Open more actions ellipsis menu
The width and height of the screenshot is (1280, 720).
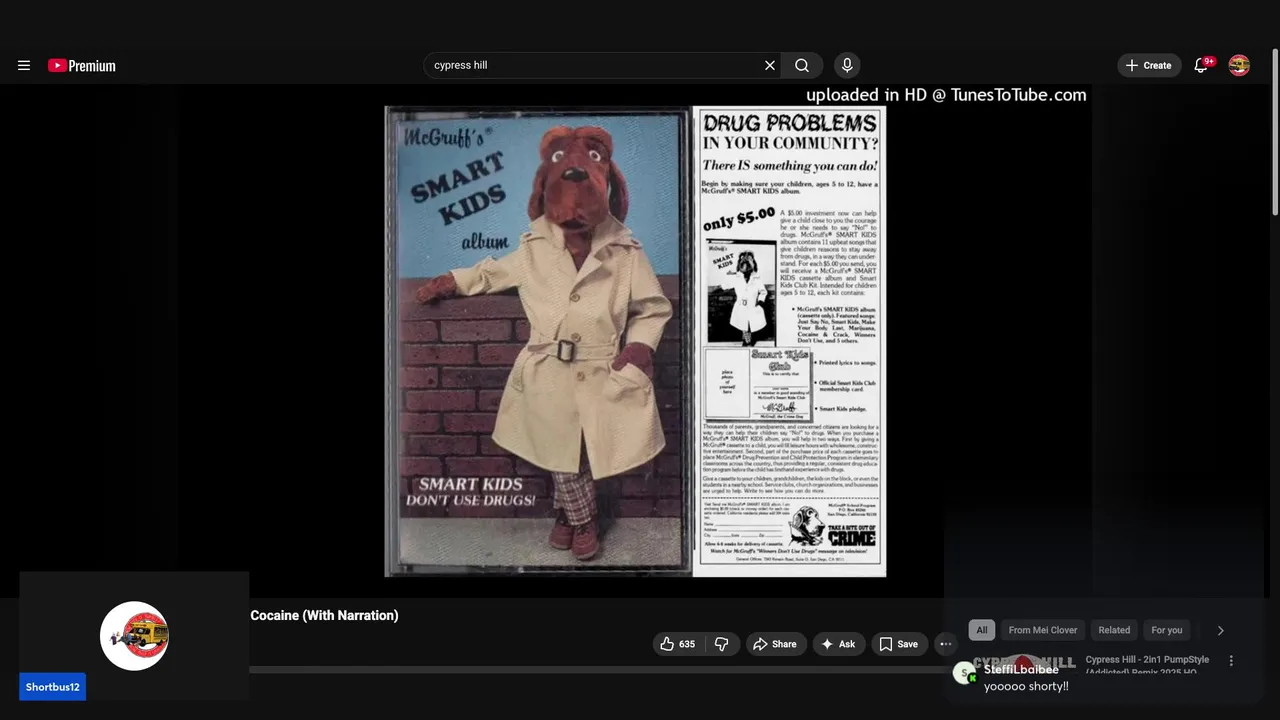tap(946, 644)
